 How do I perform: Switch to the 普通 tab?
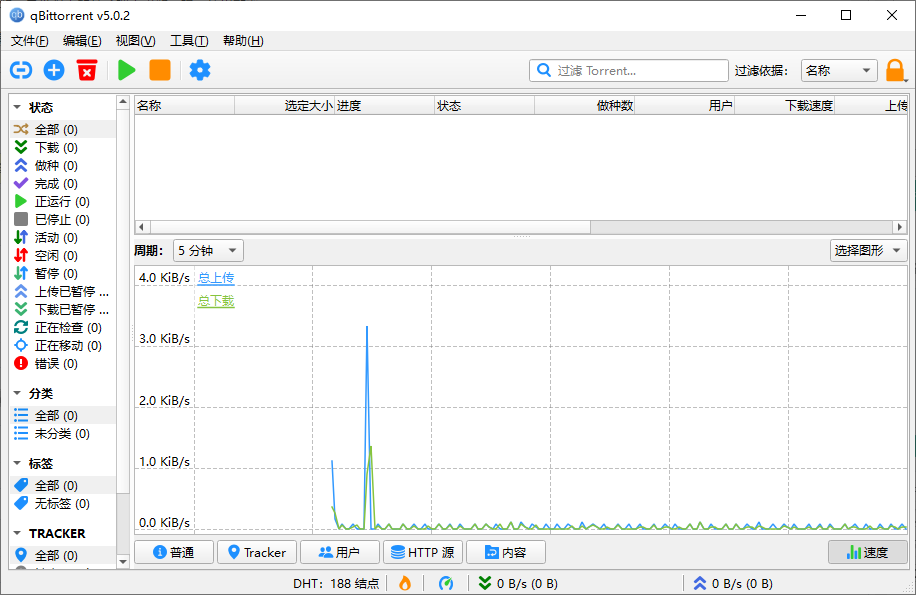point(174,552)
